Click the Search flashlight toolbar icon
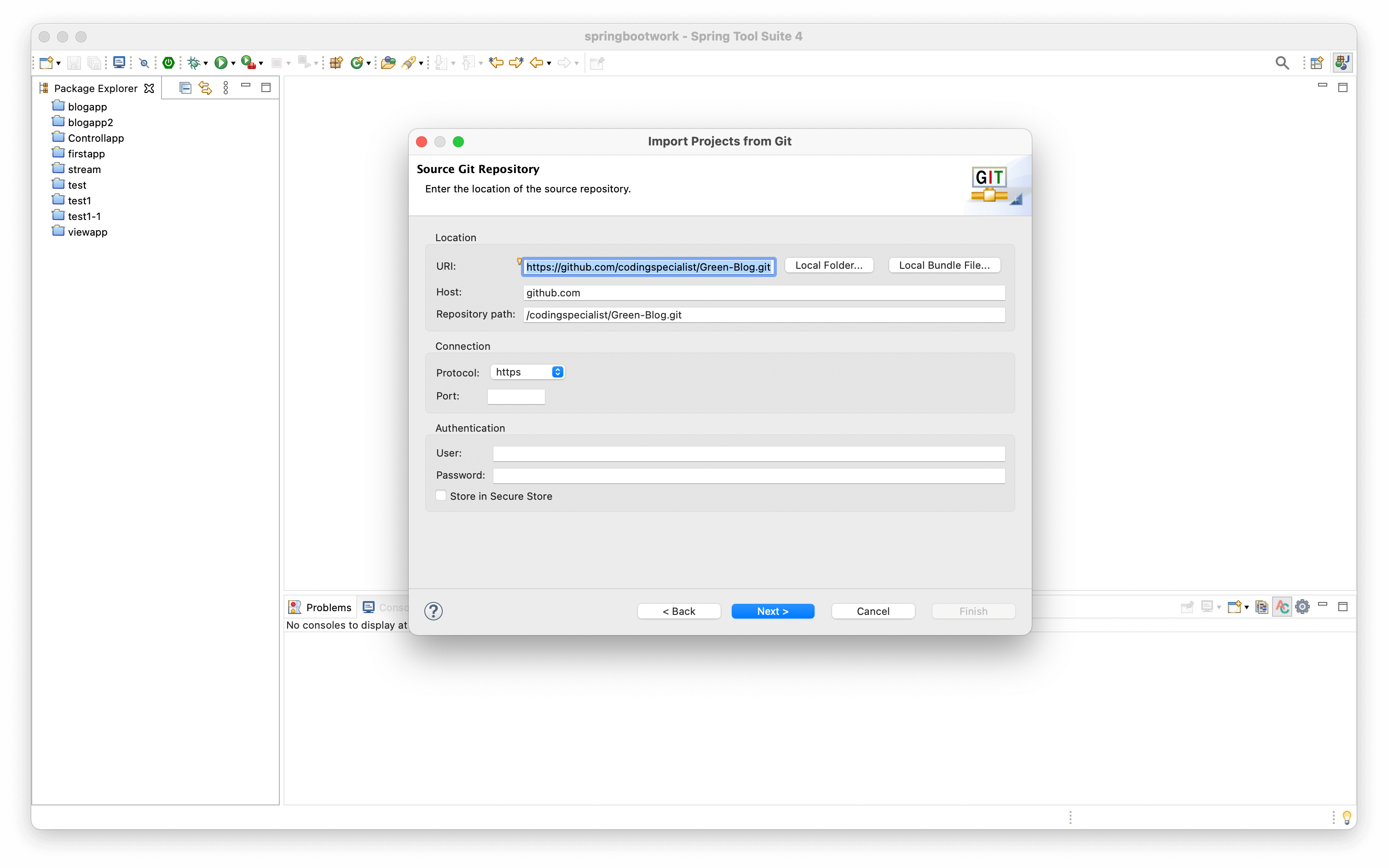Screen dimensions: 1388x868 click(409, 63)
